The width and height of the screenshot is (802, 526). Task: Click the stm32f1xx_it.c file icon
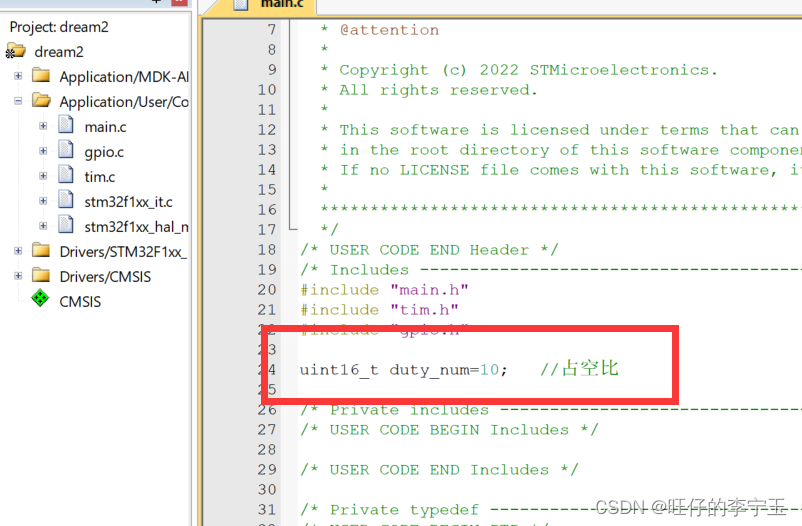click(x=65, y=201)
